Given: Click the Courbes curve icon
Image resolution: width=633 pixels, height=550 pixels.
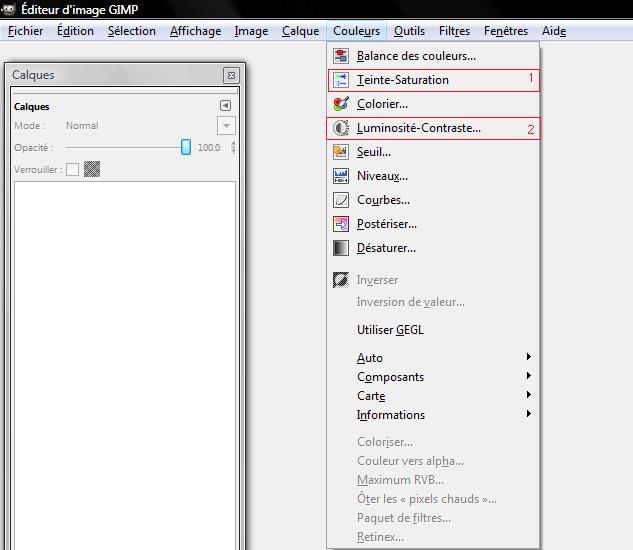Looking at the screenshot, I should [x=341, y=200].
